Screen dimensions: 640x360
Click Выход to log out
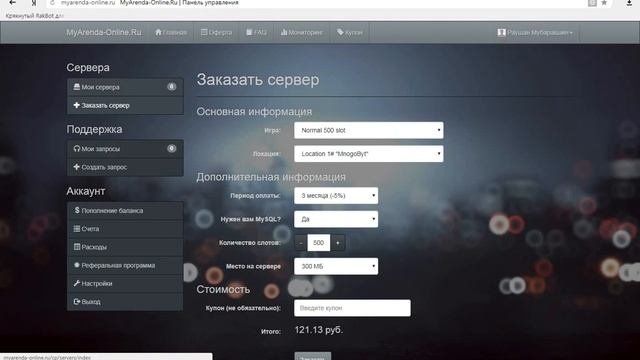(125, 302)
